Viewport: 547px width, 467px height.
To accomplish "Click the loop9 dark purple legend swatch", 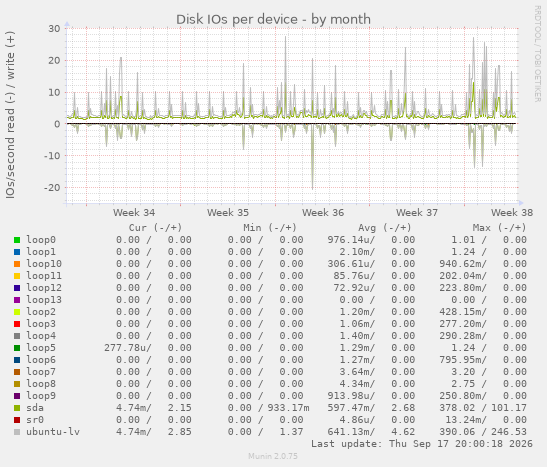I will click(17, 396).
